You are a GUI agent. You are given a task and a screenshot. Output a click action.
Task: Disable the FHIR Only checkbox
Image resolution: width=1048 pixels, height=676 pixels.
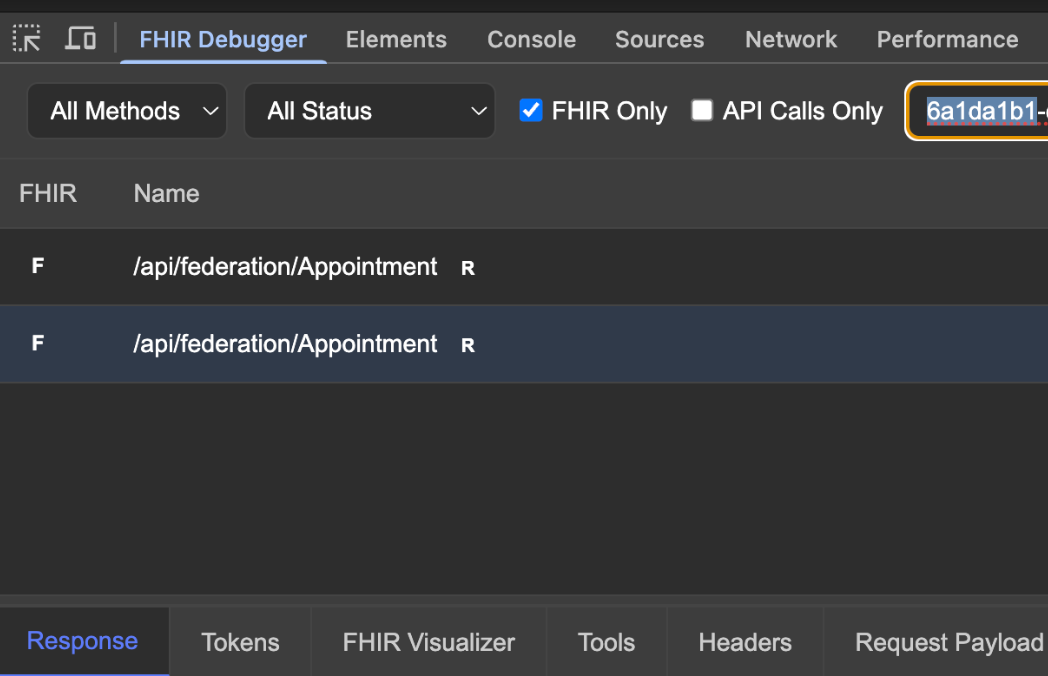(x=533, y=111)
